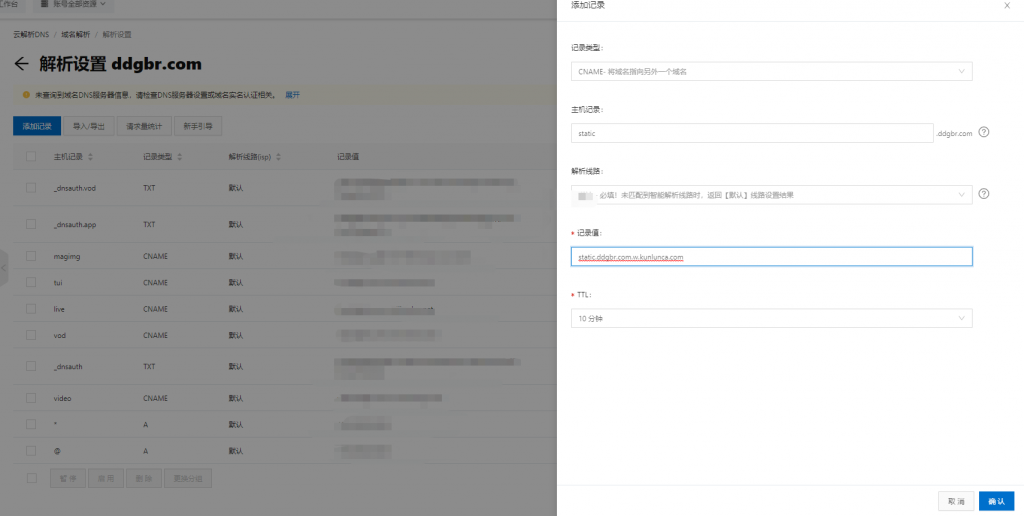Open the 记录类型 CNAME dropdown
Viewport: 1024px width, 516px height.
771,71
